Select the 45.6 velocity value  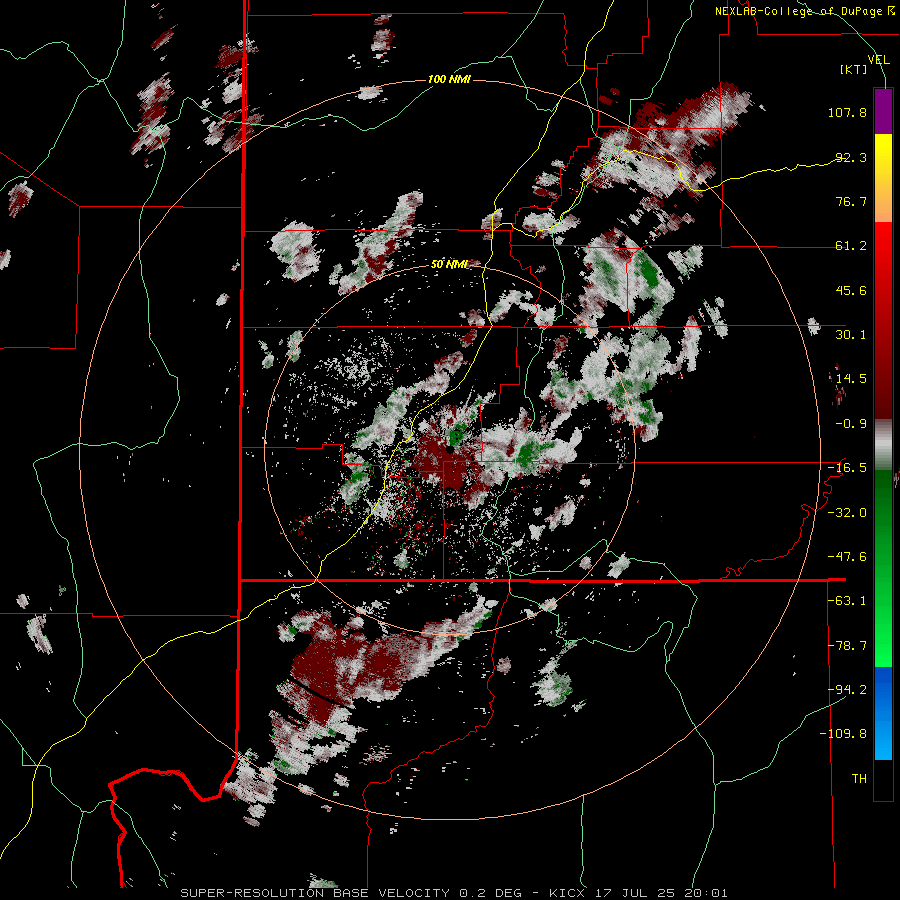[851, 290]
